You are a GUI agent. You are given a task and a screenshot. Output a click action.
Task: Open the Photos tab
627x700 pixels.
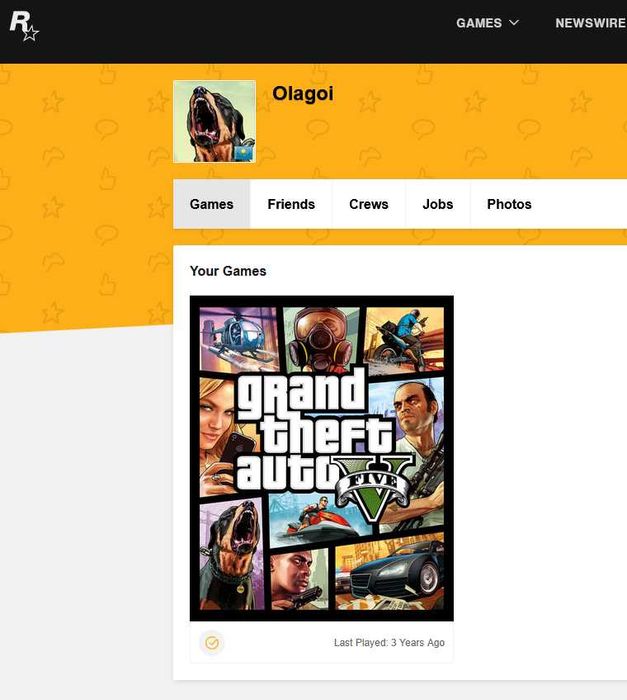(509, 204)
